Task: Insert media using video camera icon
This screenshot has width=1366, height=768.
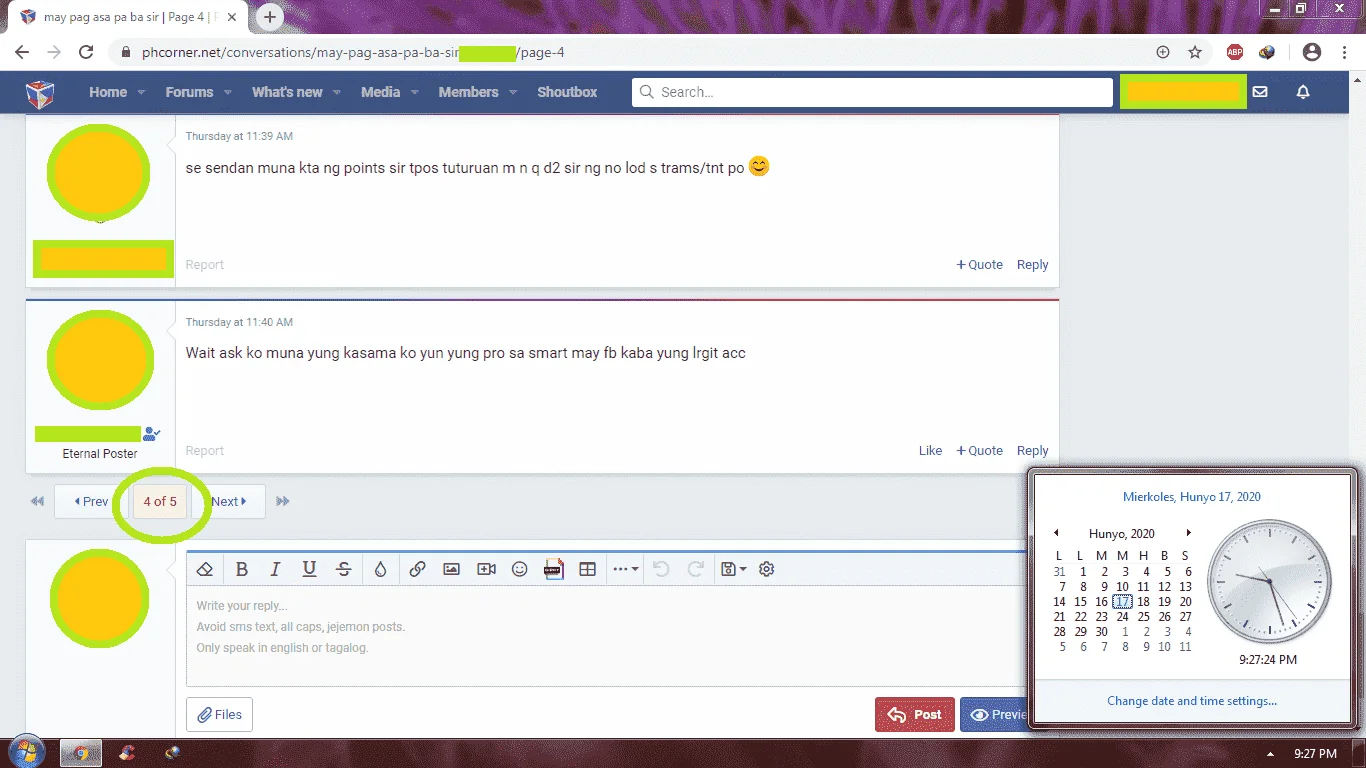Action: coord(486,569)
